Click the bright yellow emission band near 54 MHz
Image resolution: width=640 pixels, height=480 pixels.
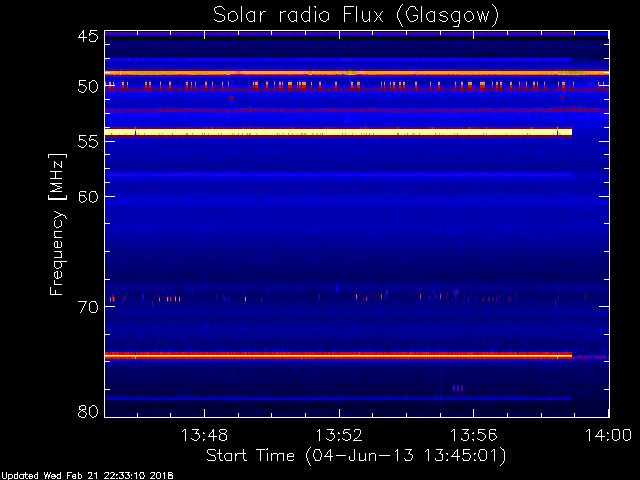[338, 132]
